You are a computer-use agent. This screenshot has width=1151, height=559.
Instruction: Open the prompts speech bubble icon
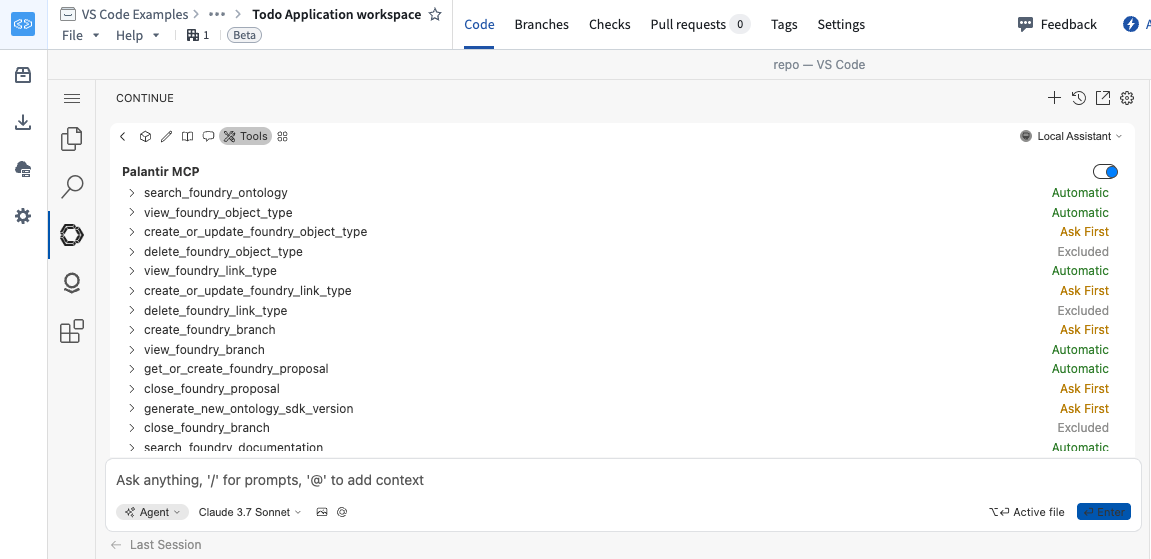pyautogui.click(x=208, y=136)
